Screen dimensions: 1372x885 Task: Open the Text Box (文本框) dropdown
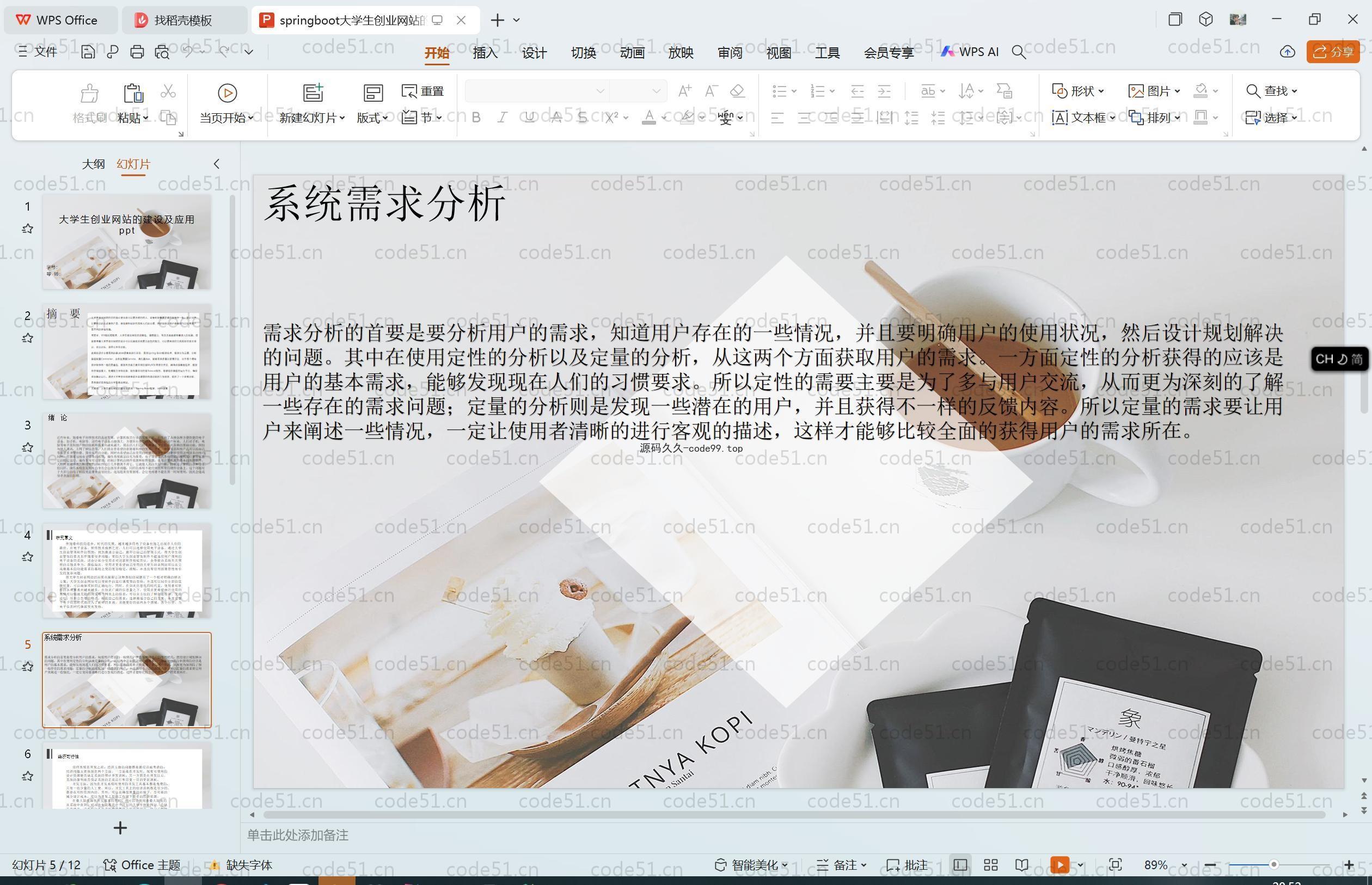(1083, 118)
